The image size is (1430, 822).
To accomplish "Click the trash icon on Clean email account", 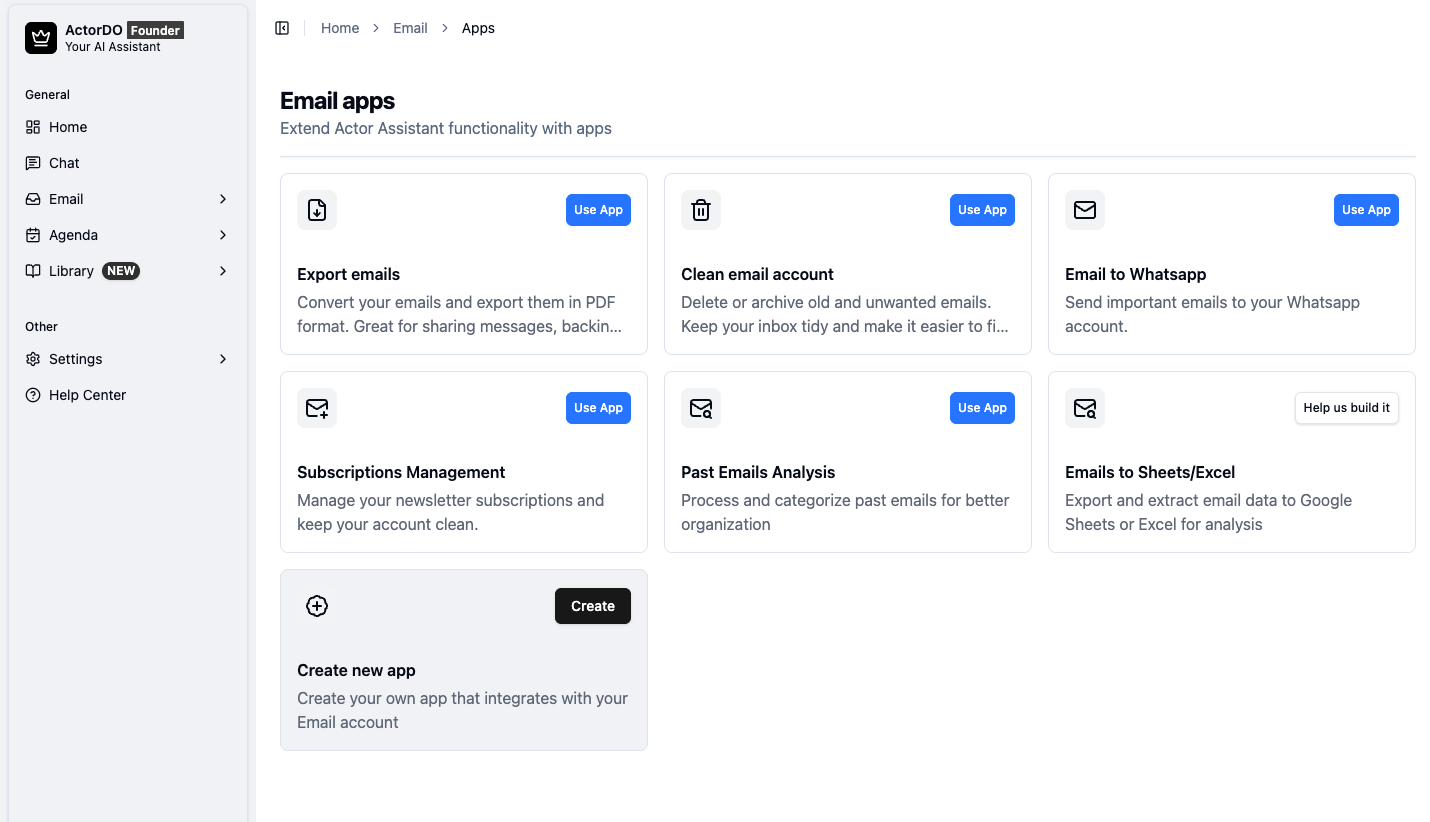I will tap(701, 210).
